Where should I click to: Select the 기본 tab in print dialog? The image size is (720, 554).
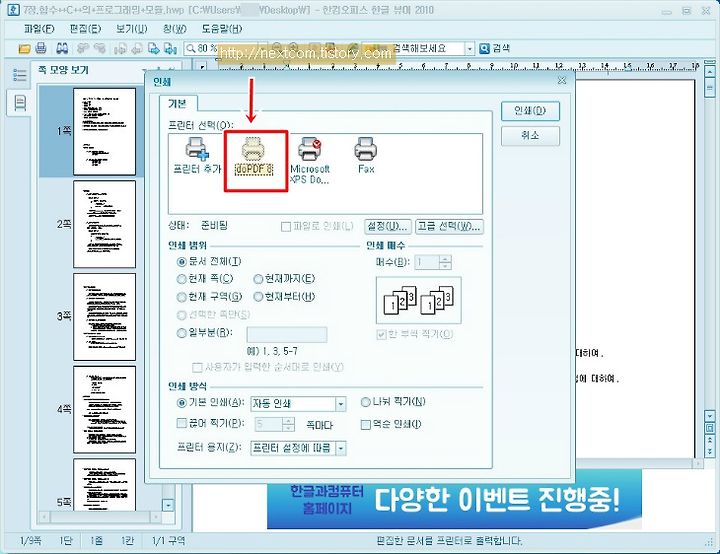point(177,104)
